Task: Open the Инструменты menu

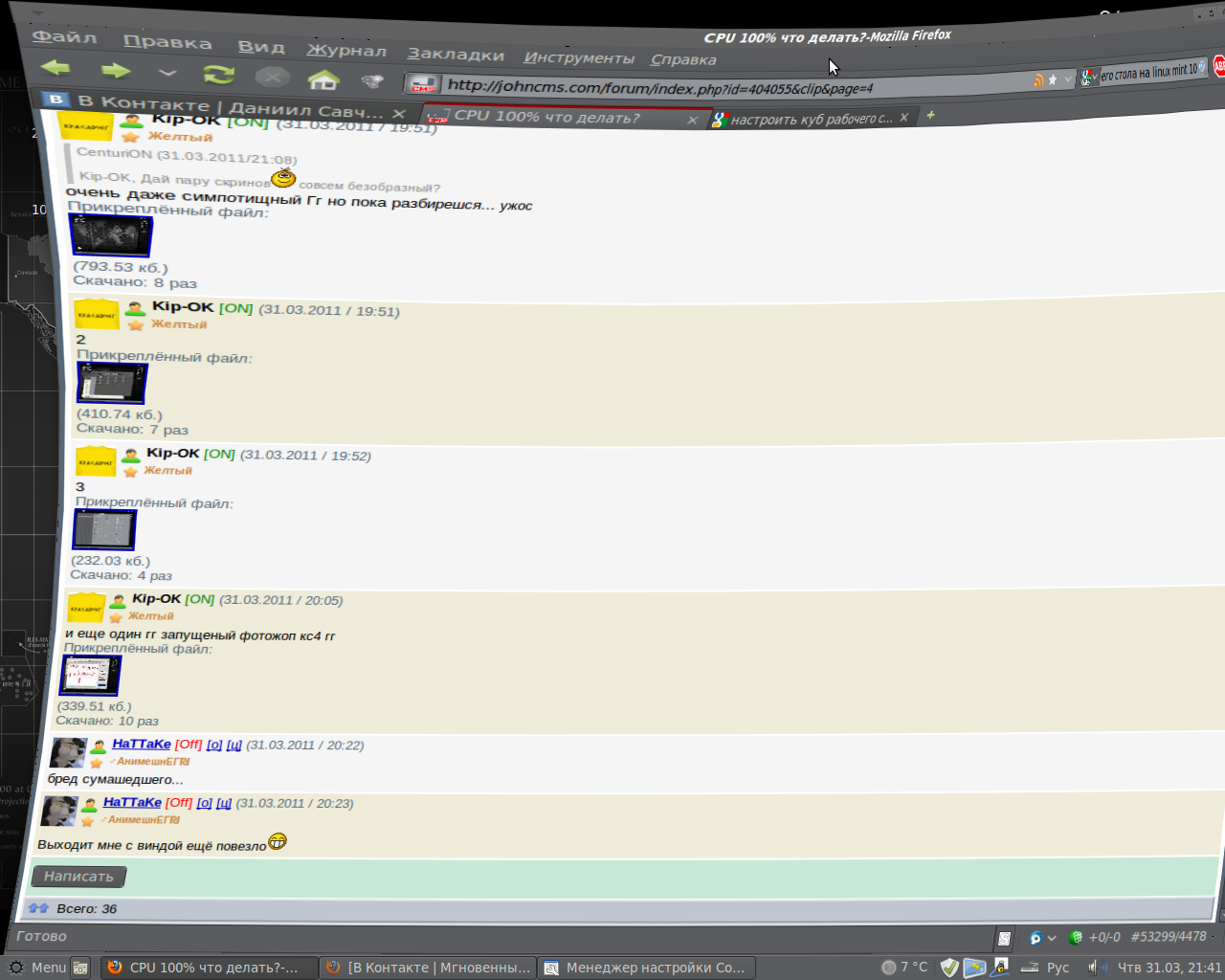Action: tap(579, 57)
